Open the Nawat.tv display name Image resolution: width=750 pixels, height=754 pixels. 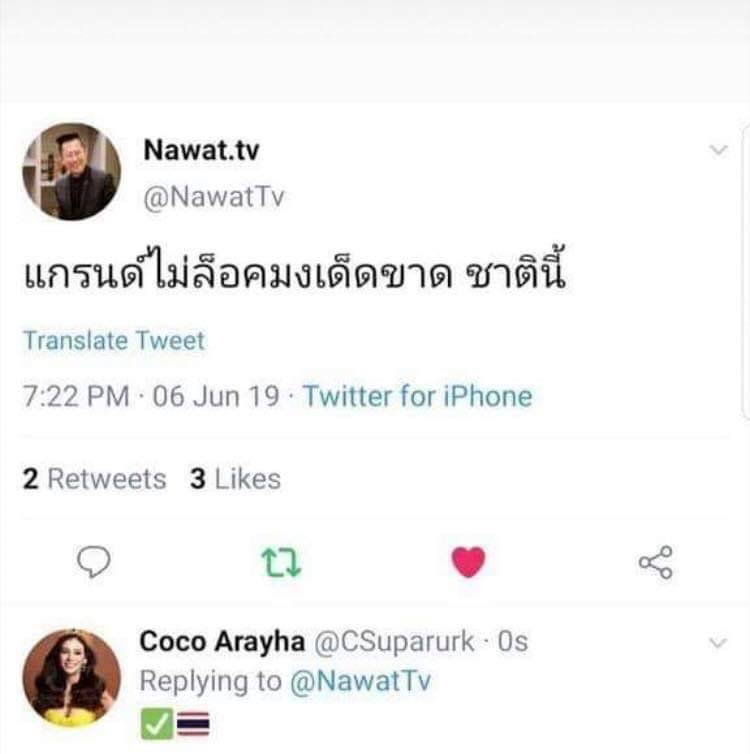click(201, 150)
